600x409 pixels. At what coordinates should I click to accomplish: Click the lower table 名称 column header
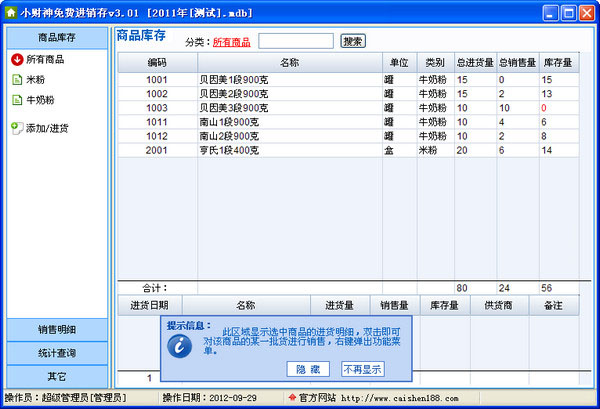pyautogui.click(x=246, y=305)
